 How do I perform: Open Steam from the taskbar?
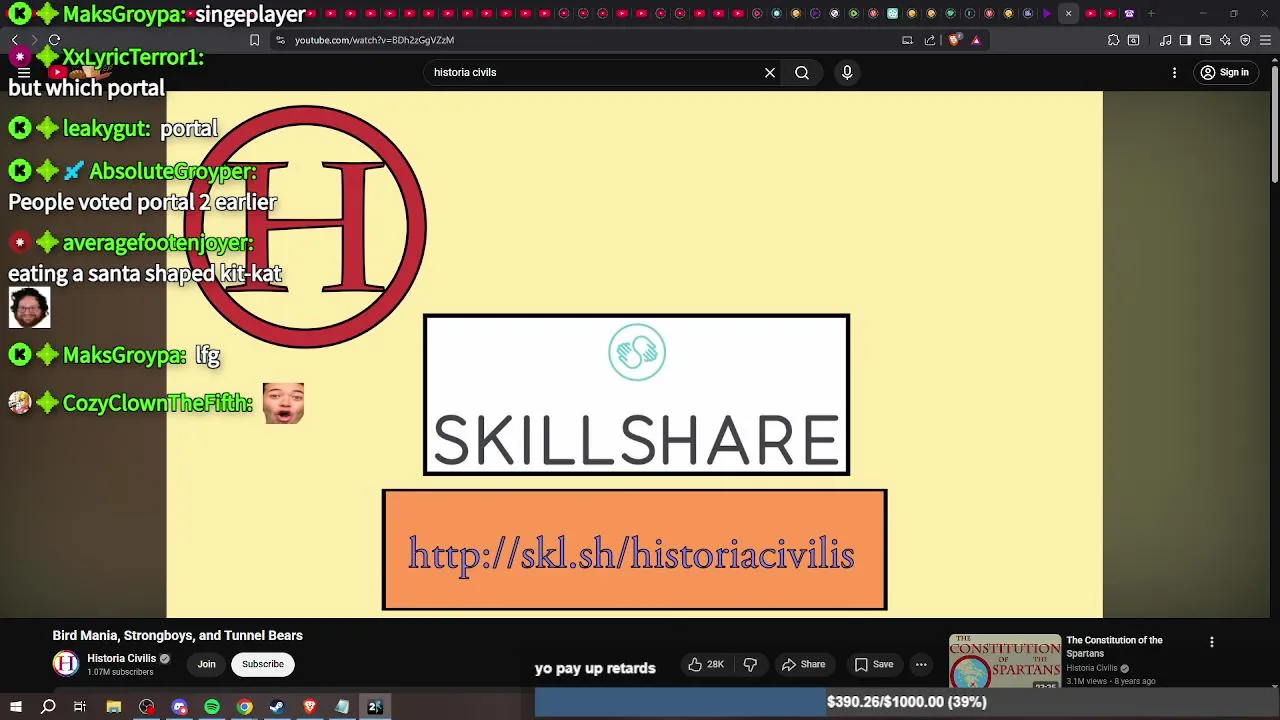277,707
